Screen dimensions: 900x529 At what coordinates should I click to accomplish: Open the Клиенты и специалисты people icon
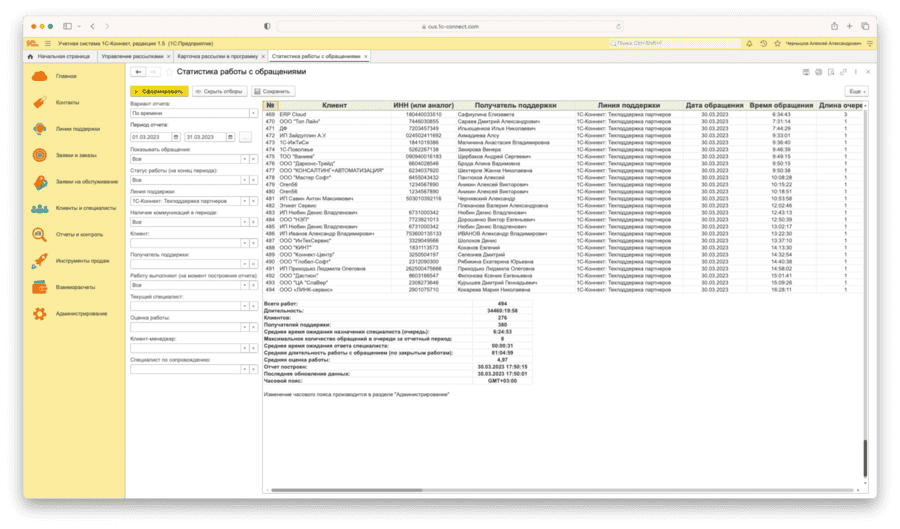pyautogui.click(x=40, y=208)
